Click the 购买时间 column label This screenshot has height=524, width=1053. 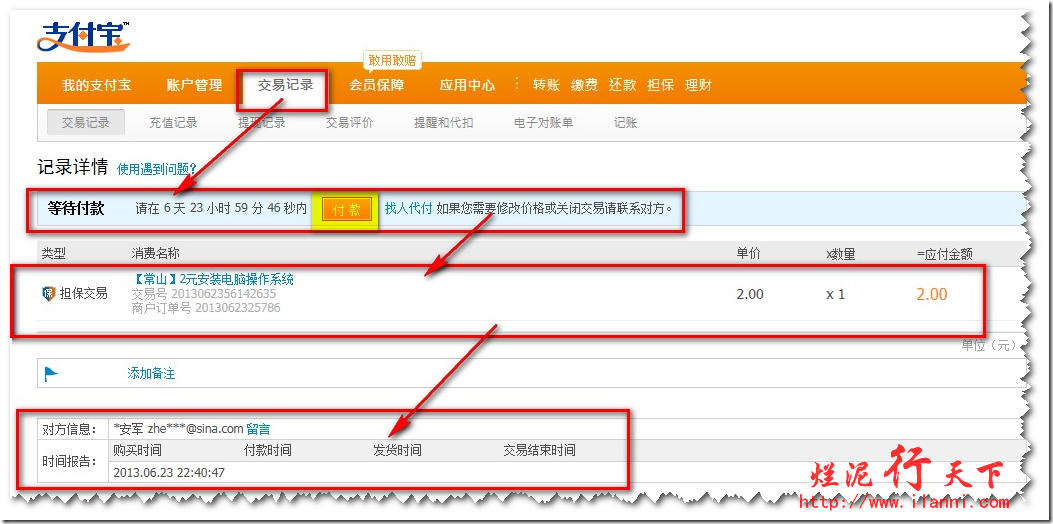click(x=138, y=450)
